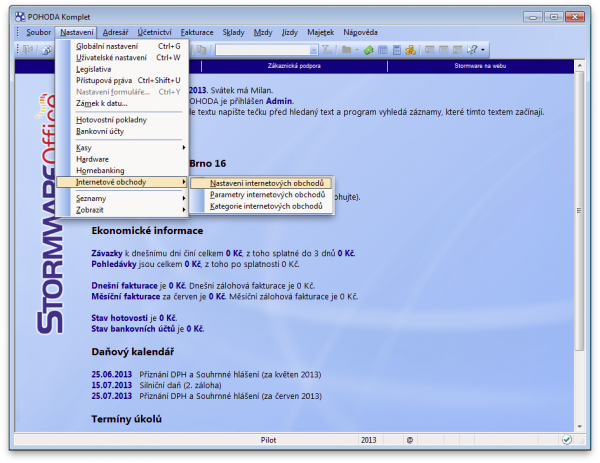Select Zámek k datu… menu entry
Viewport: 600px width, 463px height.
[x=122, y=103]
